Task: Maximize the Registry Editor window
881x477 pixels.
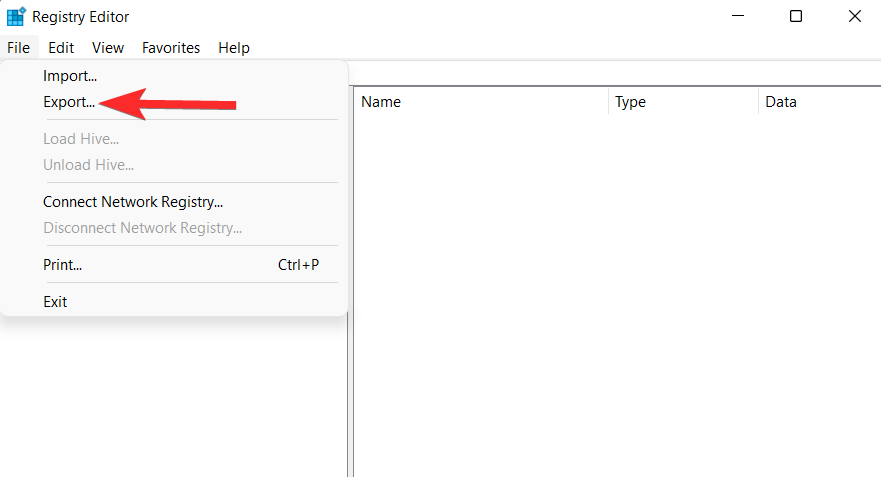Action: [x=796, y=16]
